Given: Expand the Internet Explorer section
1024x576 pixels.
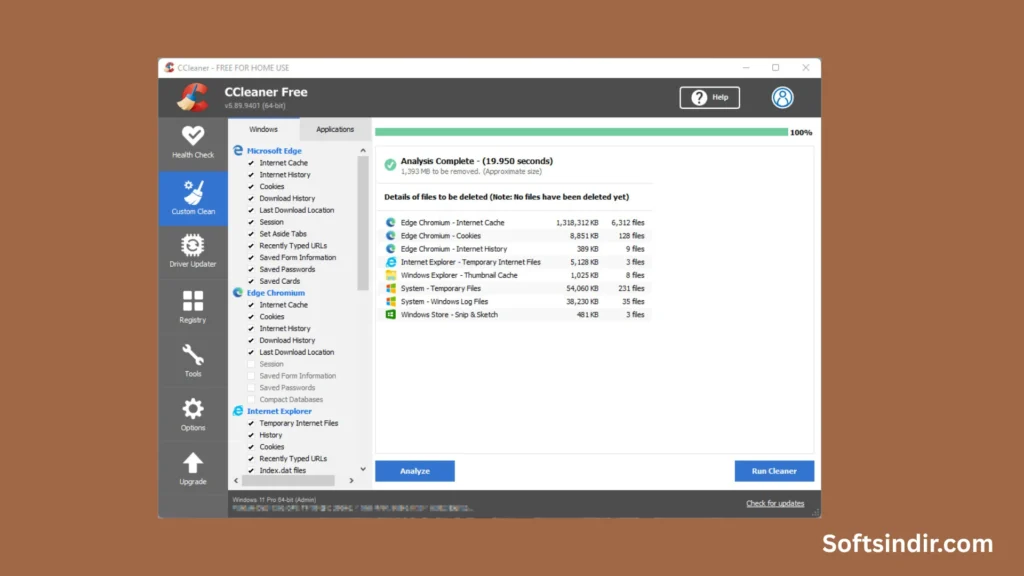Looking at the screenshot, I should tap(278, 411).
